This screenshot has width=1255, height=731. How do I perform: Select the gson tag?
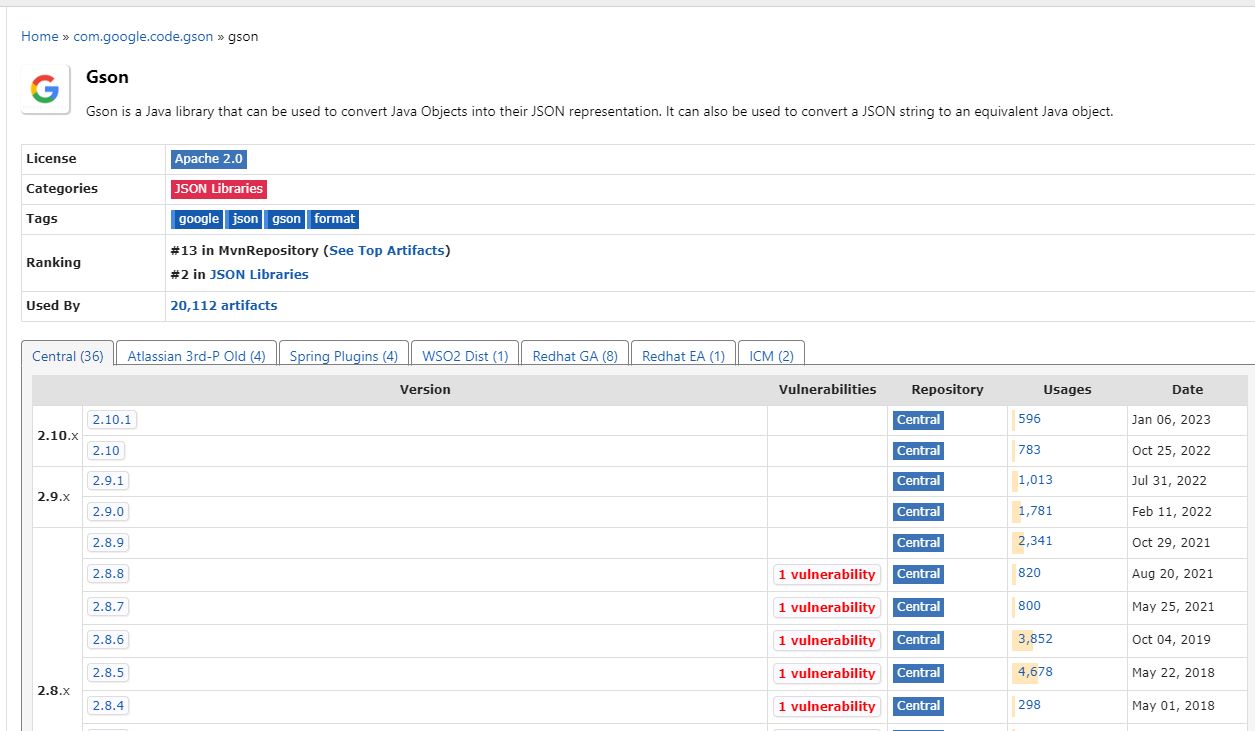(286, 219)
